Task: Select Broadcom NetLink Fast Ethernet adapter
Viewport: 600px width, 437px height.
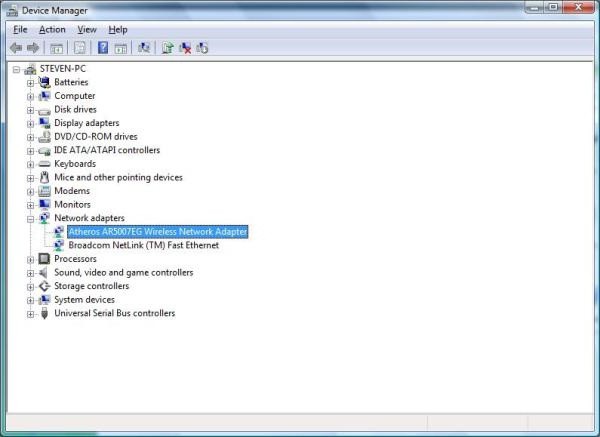Action: [143, 245]
